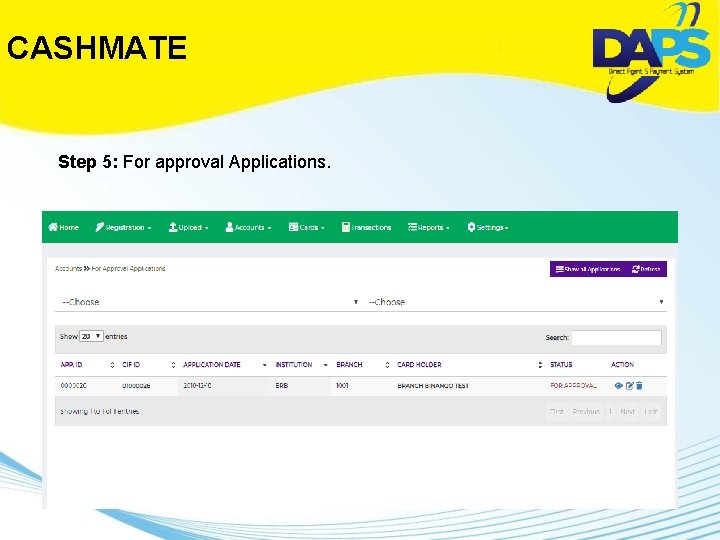The image size is (720, 540).
Task: Open the Accounts menu
Action: click(248, 227)
